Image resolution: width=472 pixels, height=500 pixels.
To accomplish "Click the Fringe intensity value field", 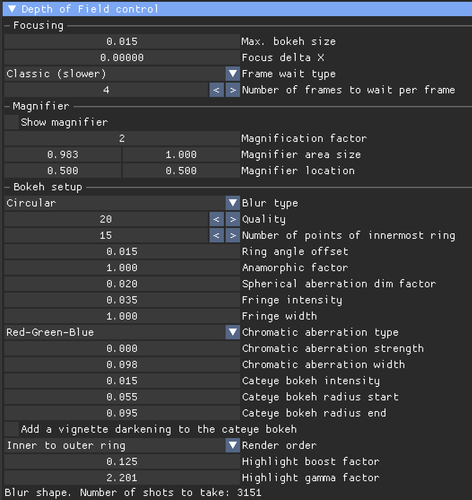I will [x=122, y=300].
